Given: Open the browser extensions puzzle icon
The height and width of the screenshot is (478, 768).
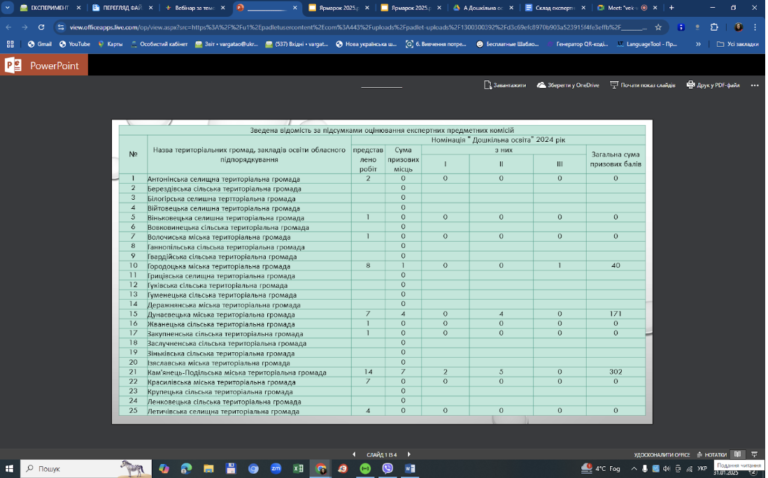Looking at the screenshot, I should pos(714,27).
